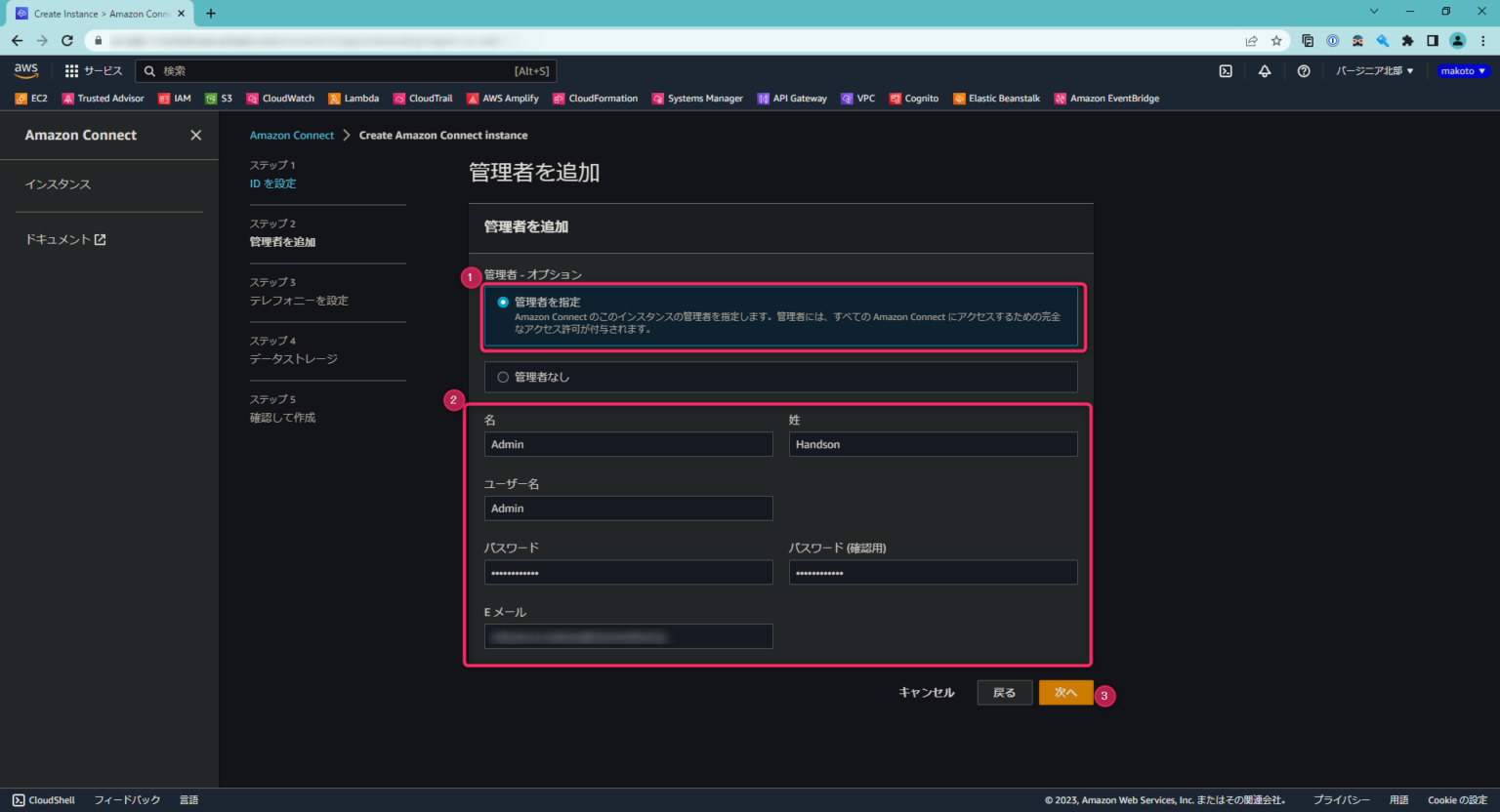Open the EC2 bookmark
This screenshot has width=1500, height=812.
pos(31,98)
